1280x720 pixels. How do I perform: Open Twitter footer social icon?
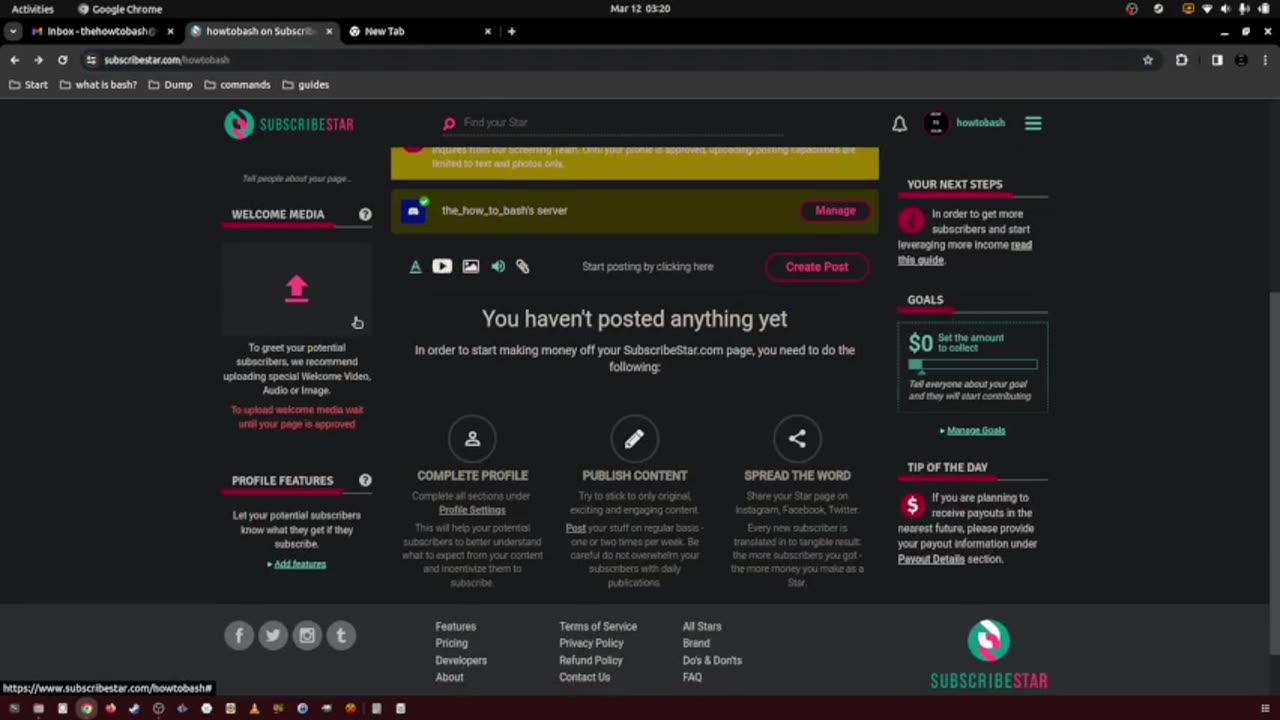[x=273, y=635]
